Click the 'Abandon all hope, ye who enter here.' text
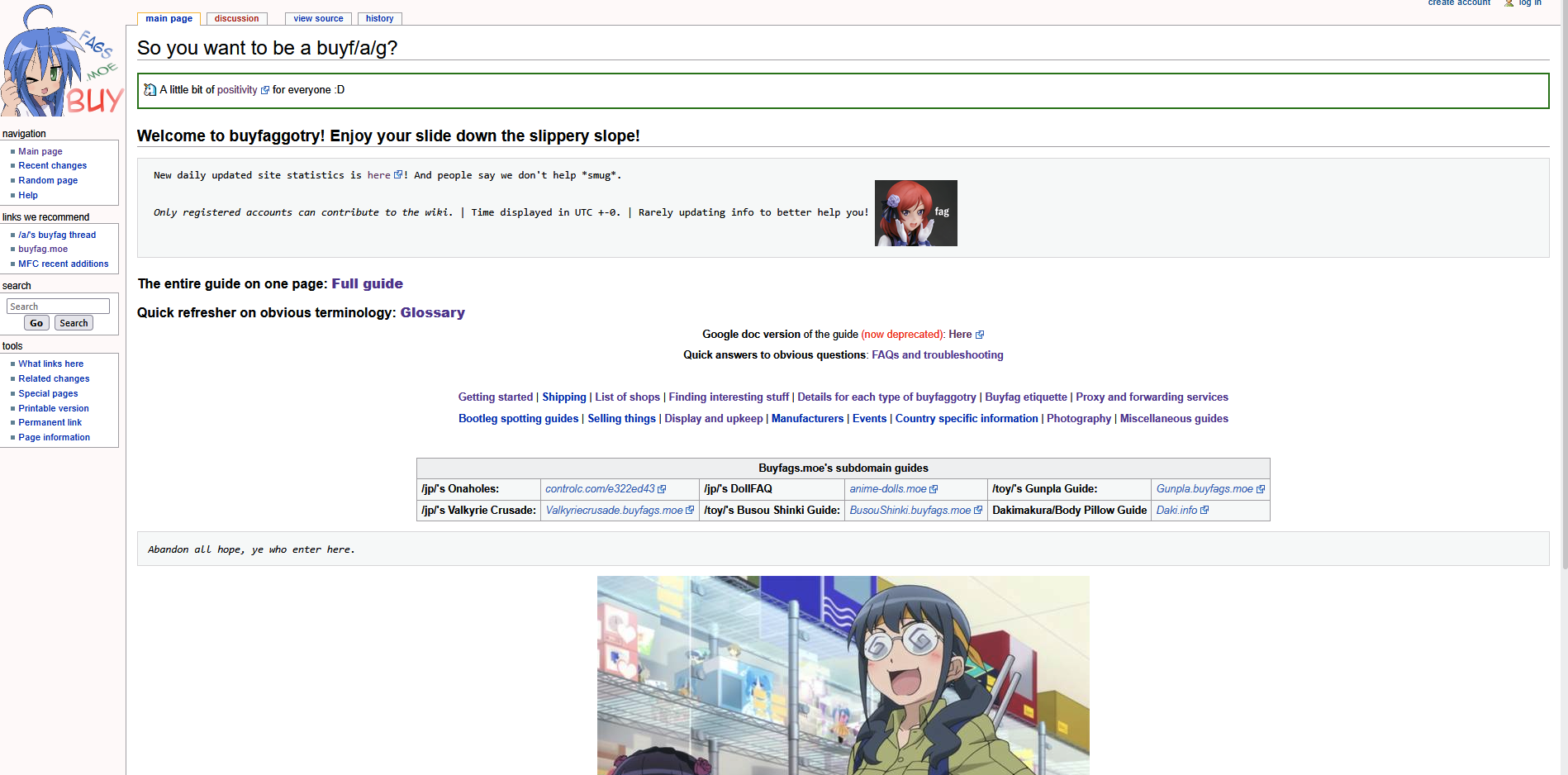Screen dimensions: 1568x775 pyautogui.click(x=251, y=549)
